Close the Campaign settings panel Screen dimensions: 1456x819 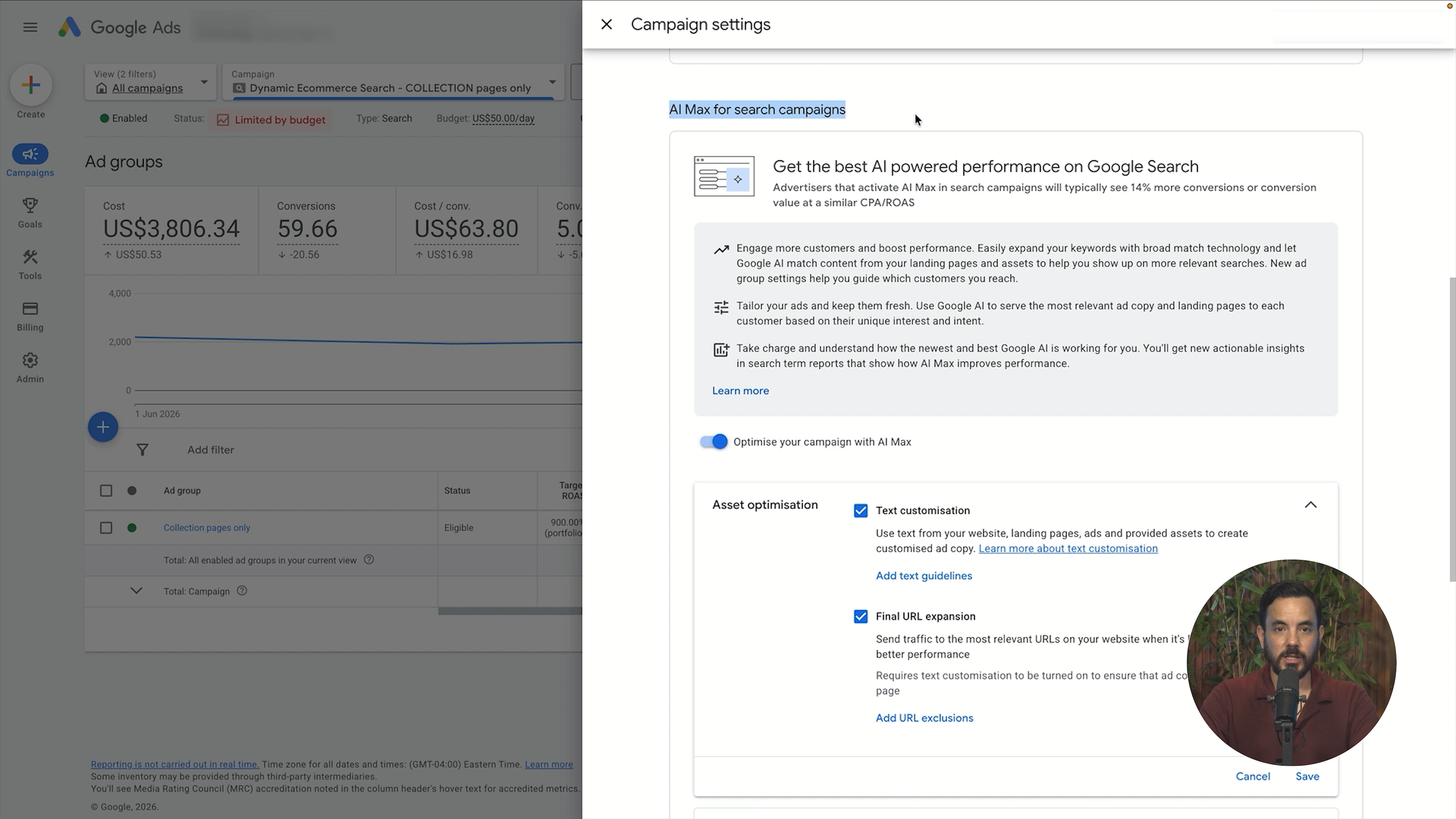(x=606, y=24)
